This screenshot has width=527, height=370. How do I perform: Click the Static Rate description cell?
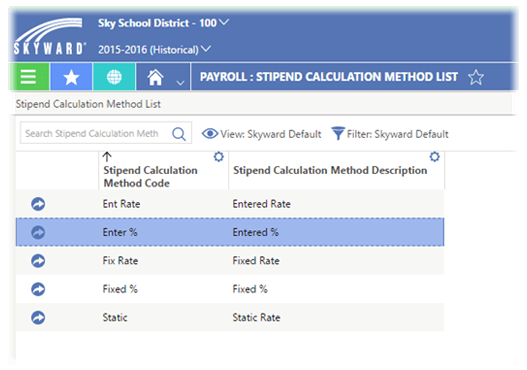pyautogui.click(x=256, y=318)
